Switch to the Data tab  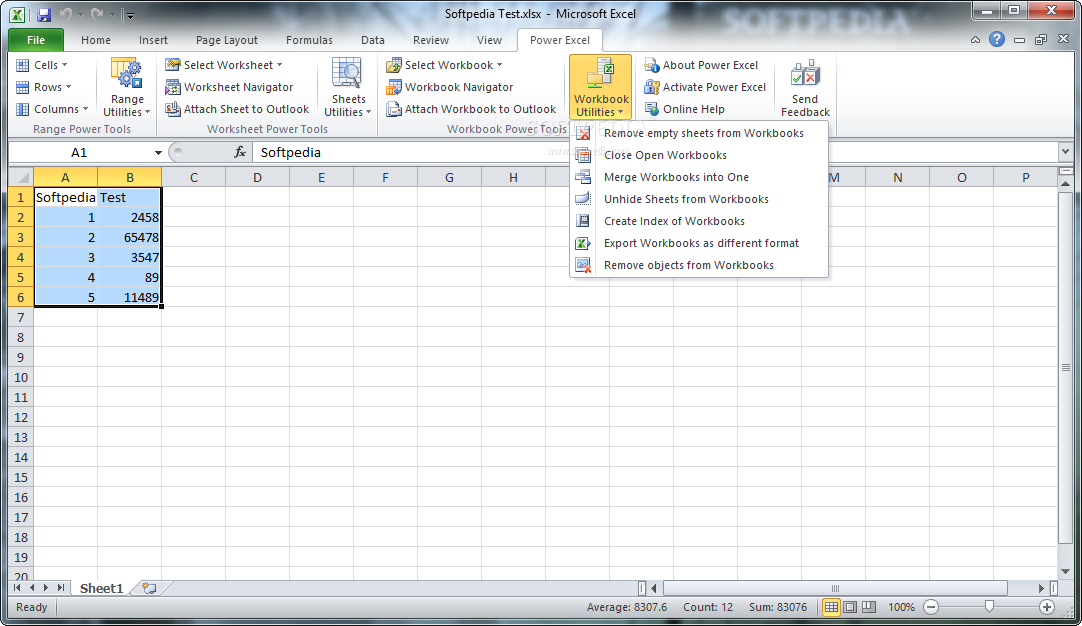click(x=373, y=40)
